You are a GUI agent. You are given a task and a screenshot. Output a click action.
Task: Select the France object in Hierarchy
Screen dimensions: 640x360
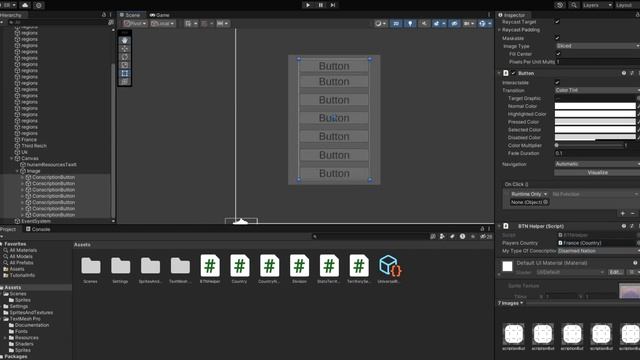click(x=29, y=140)
